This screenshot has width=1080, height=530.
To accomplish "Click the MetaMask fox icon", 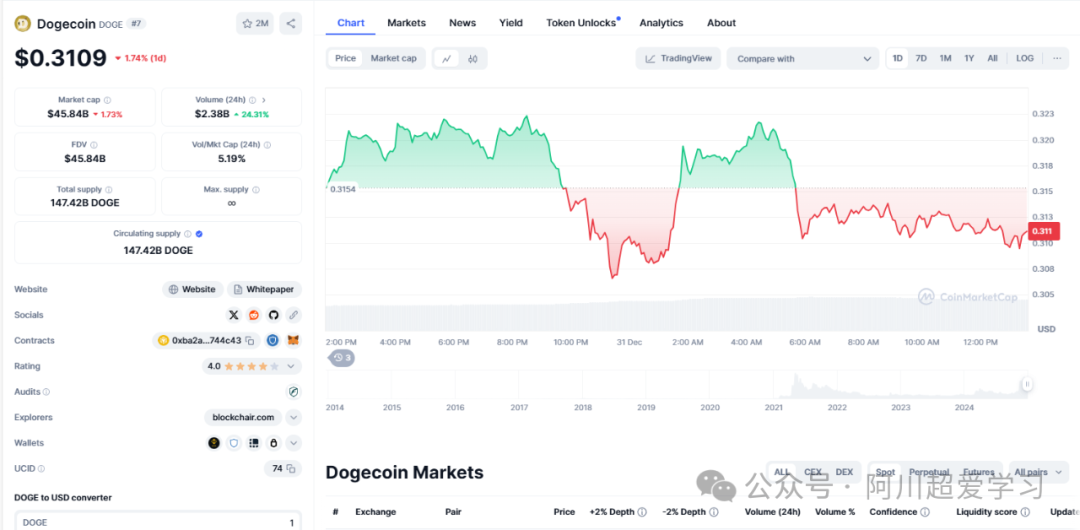I will tap(293, 341).
